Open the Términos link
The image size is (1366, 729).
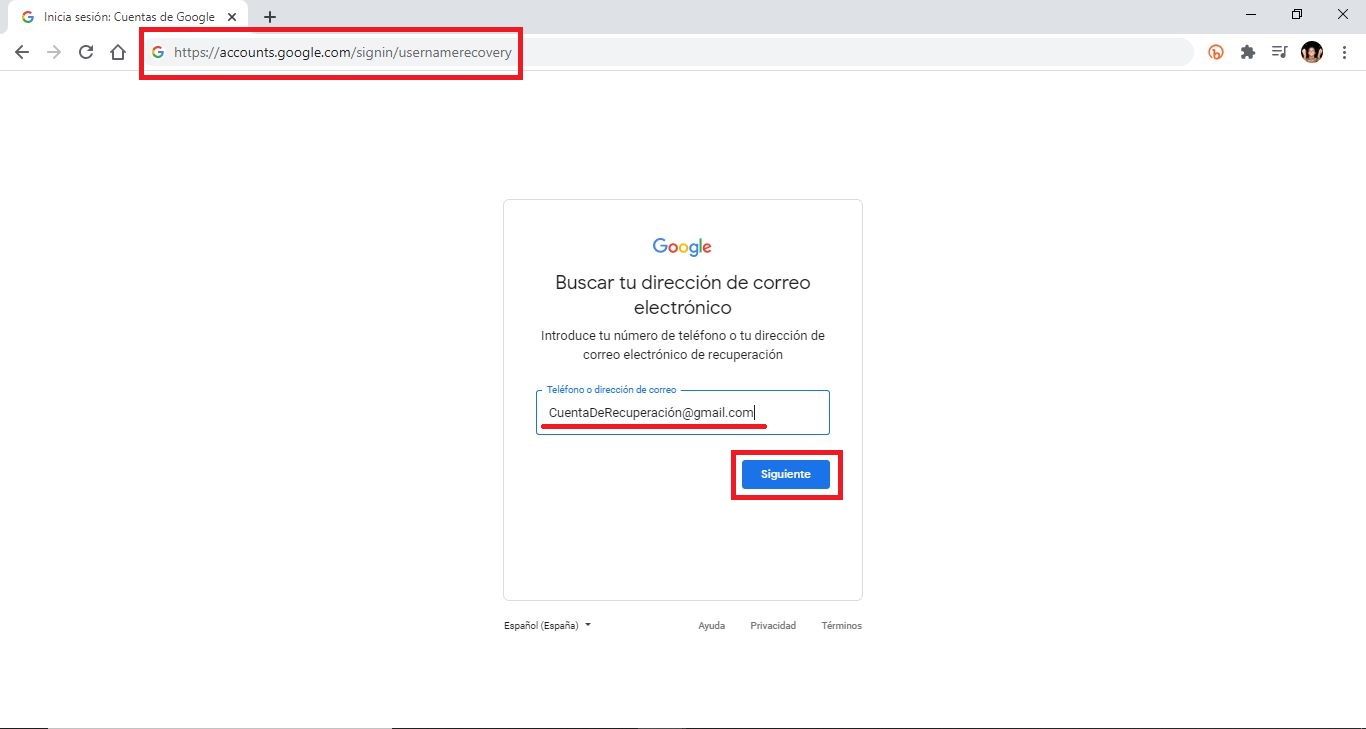841,626
